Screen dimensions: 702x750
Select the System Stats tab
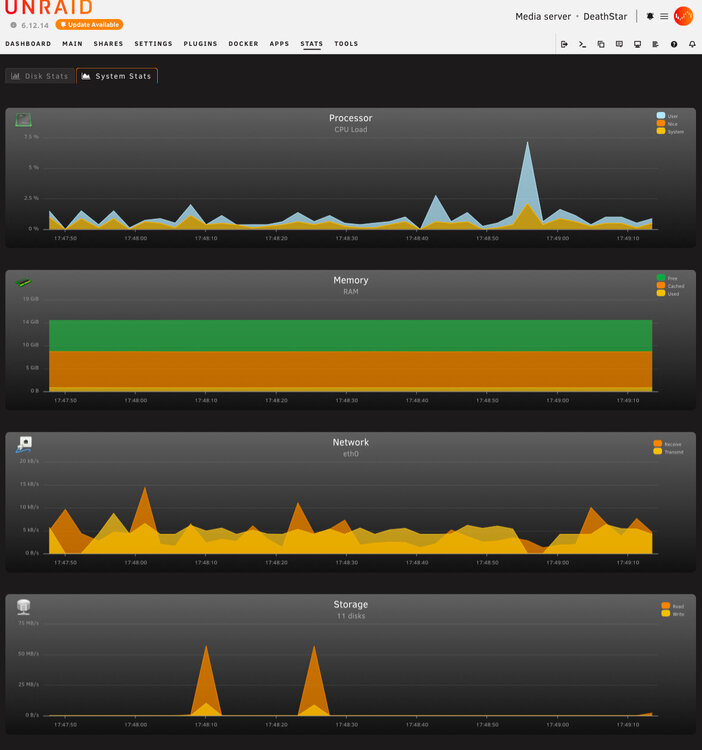pyautogui.click(x=117, y=76)
